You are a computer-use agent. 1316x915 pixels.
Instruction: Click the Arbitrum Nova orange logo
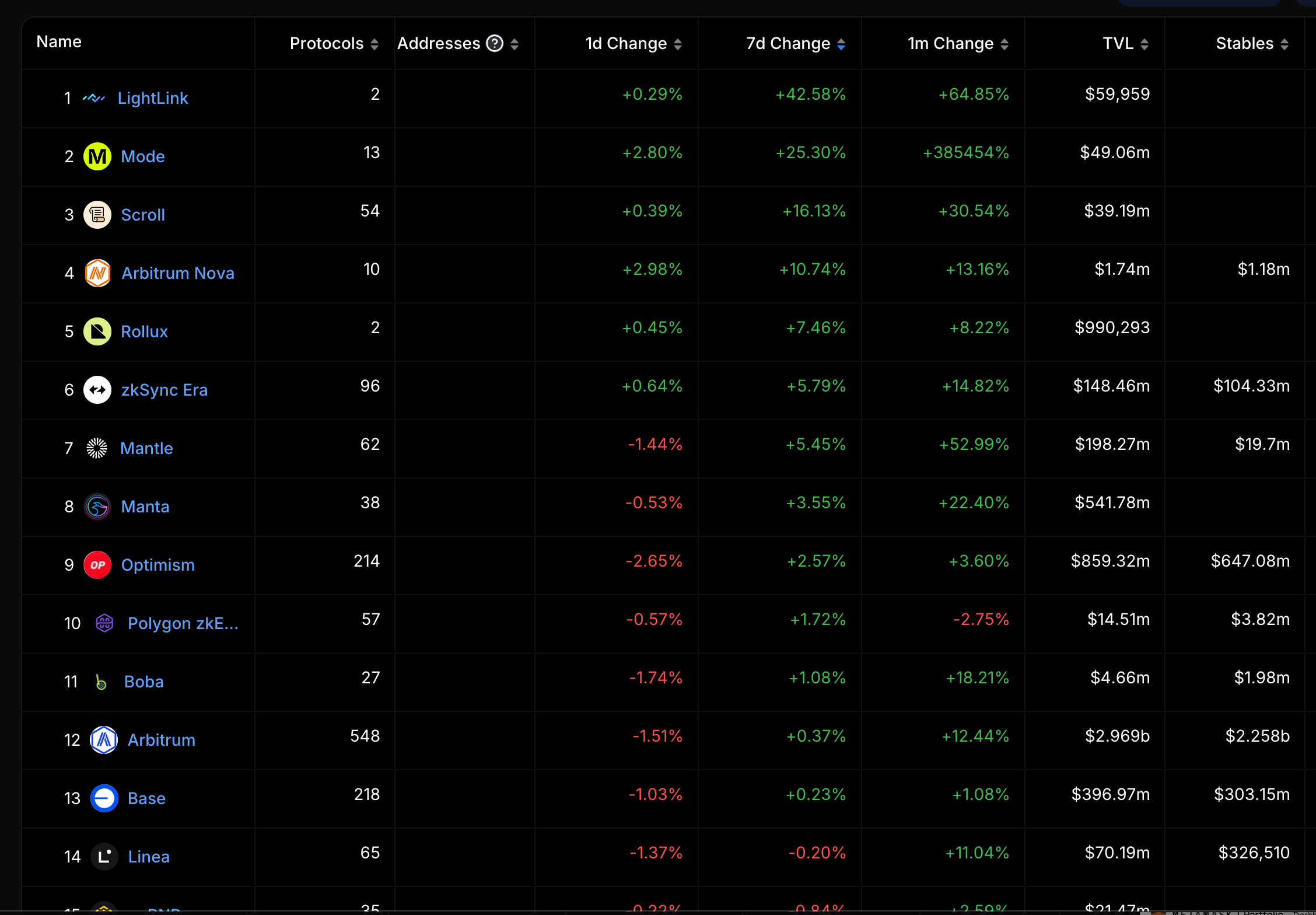tap(97, 273)
